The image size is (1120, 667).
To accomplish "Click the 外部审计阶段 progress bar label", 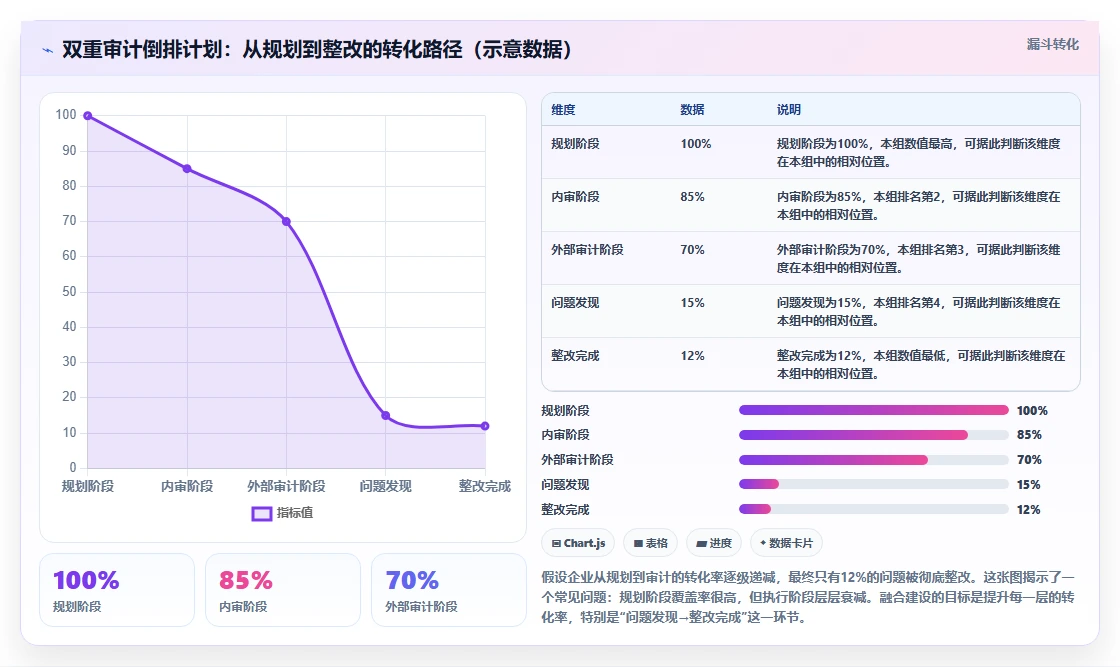I will point(577,460).
